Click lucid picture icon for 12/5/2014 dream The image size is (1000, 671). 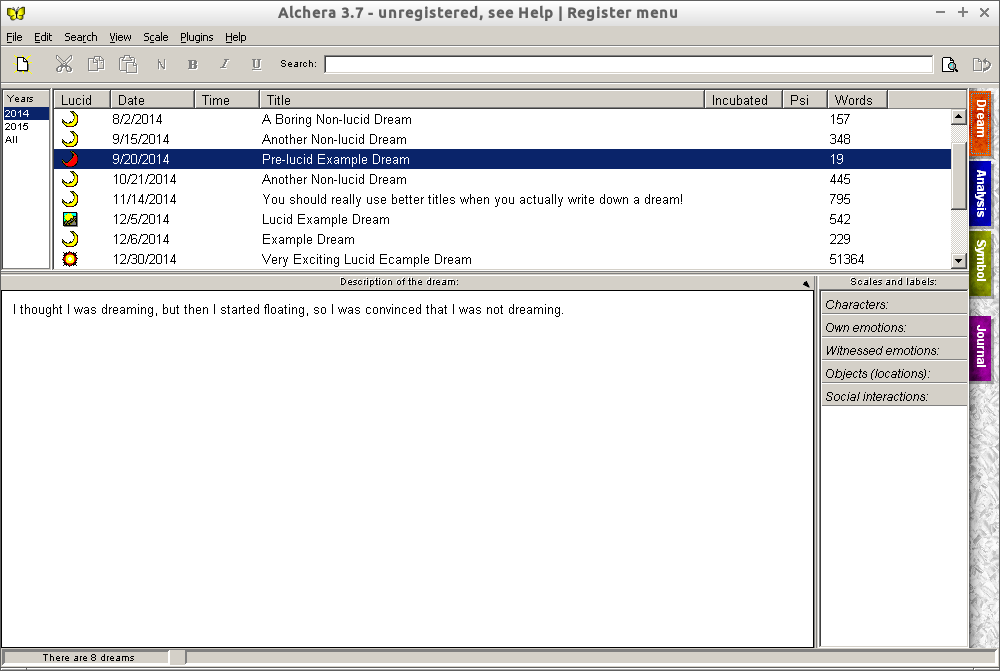click(70, 219)
